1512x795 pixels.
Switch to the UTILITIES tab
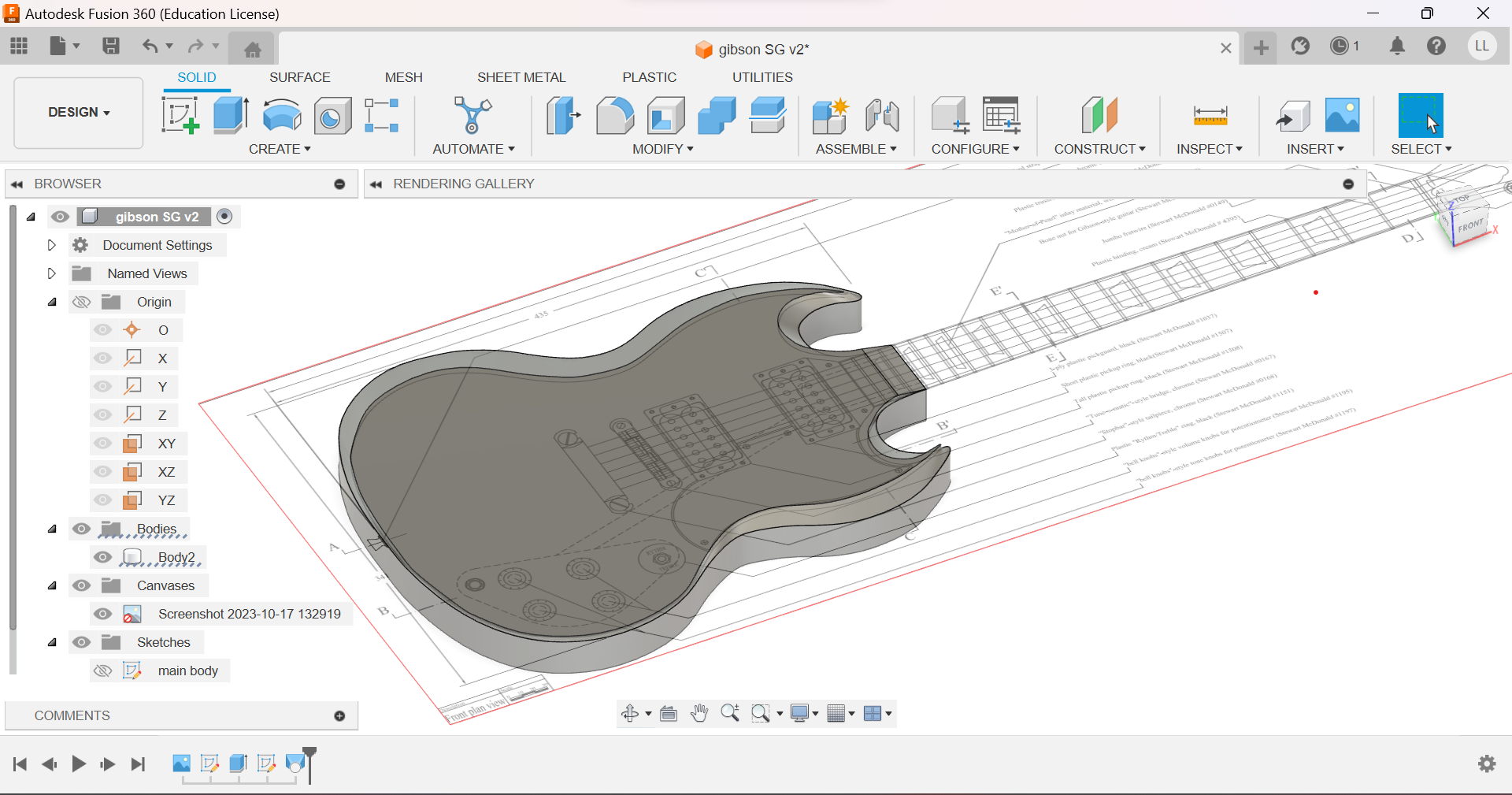click(x=762, y=77)
